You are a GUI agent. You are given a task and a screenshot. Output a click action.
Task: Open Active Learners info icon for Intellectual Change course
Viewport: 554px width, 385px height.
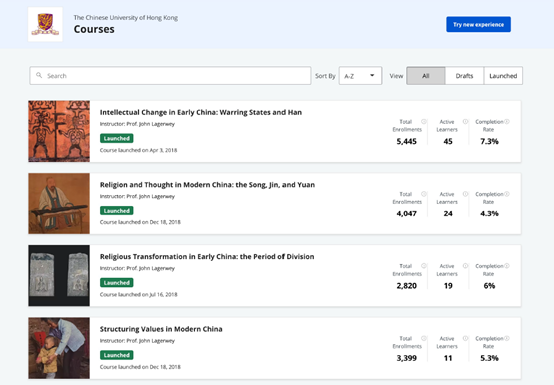click(x=465, y=122)
